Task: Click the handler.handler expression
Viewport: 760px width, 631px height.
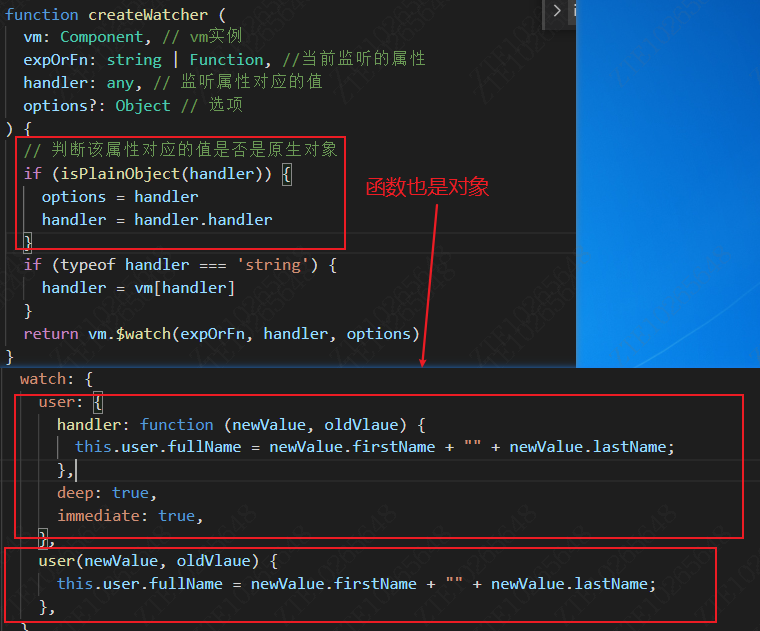Action: (x=203, y=220)
